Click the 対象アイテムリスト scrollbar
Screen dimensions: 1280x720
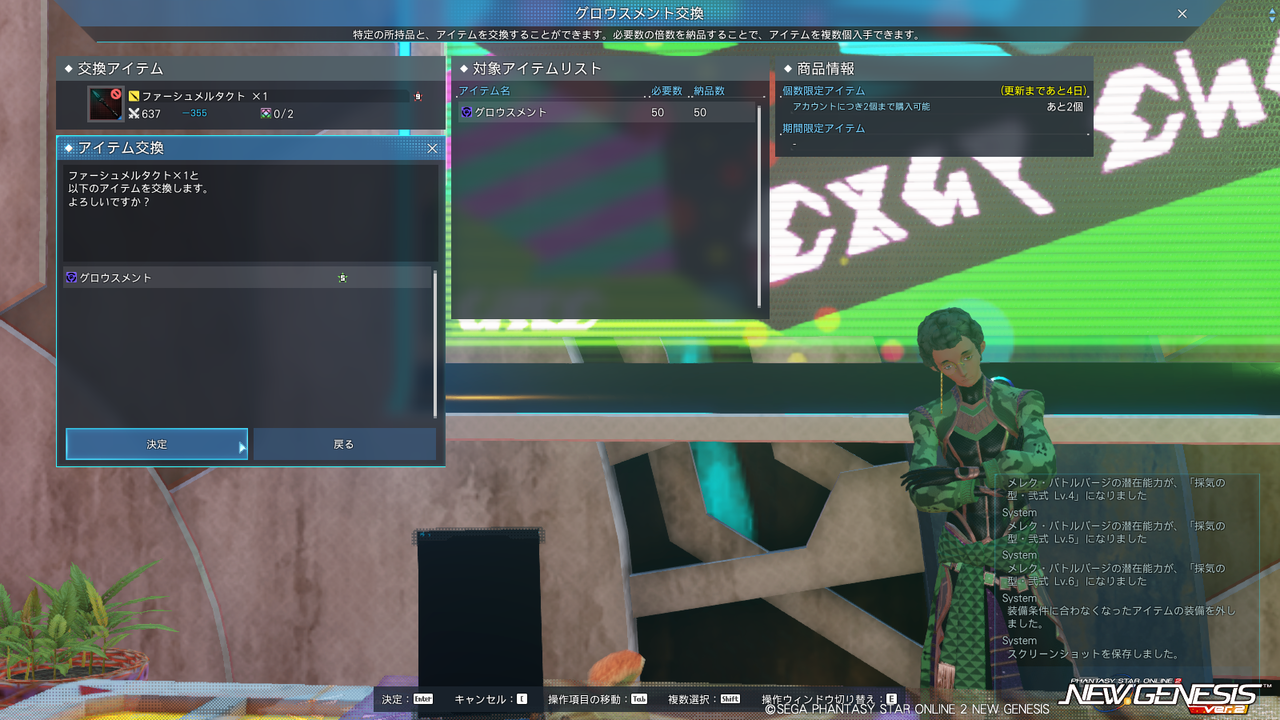point(760,205)
